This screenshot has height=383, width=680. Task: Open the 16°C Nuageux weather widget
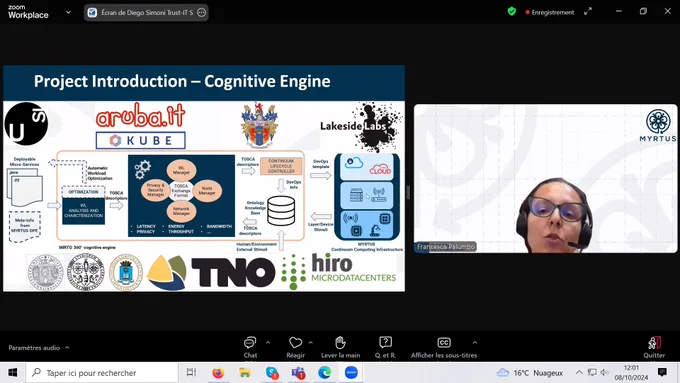click(530, 373)
